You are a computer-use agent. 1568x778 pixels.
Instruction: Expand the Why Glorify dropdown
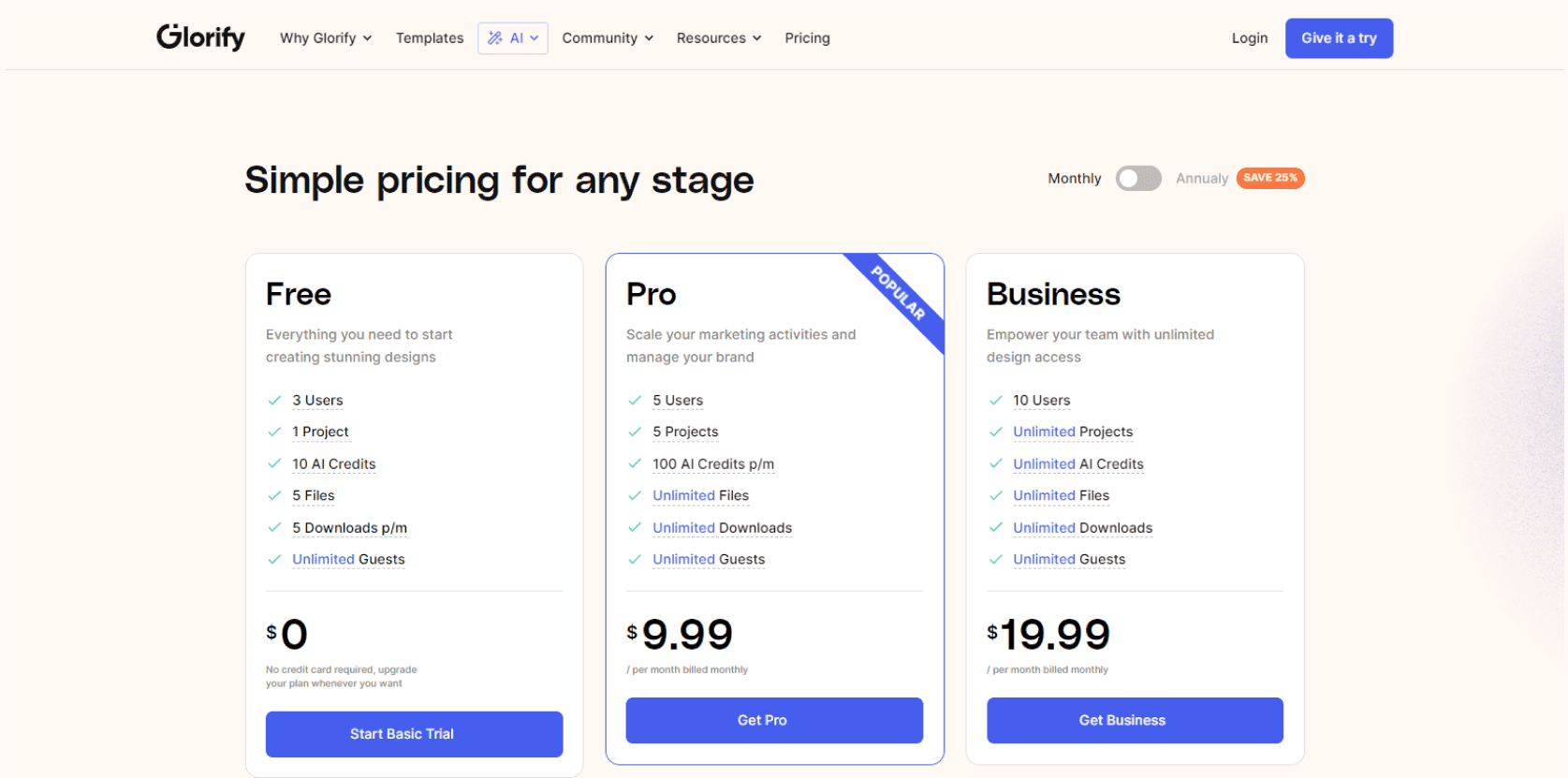[326, 38]
